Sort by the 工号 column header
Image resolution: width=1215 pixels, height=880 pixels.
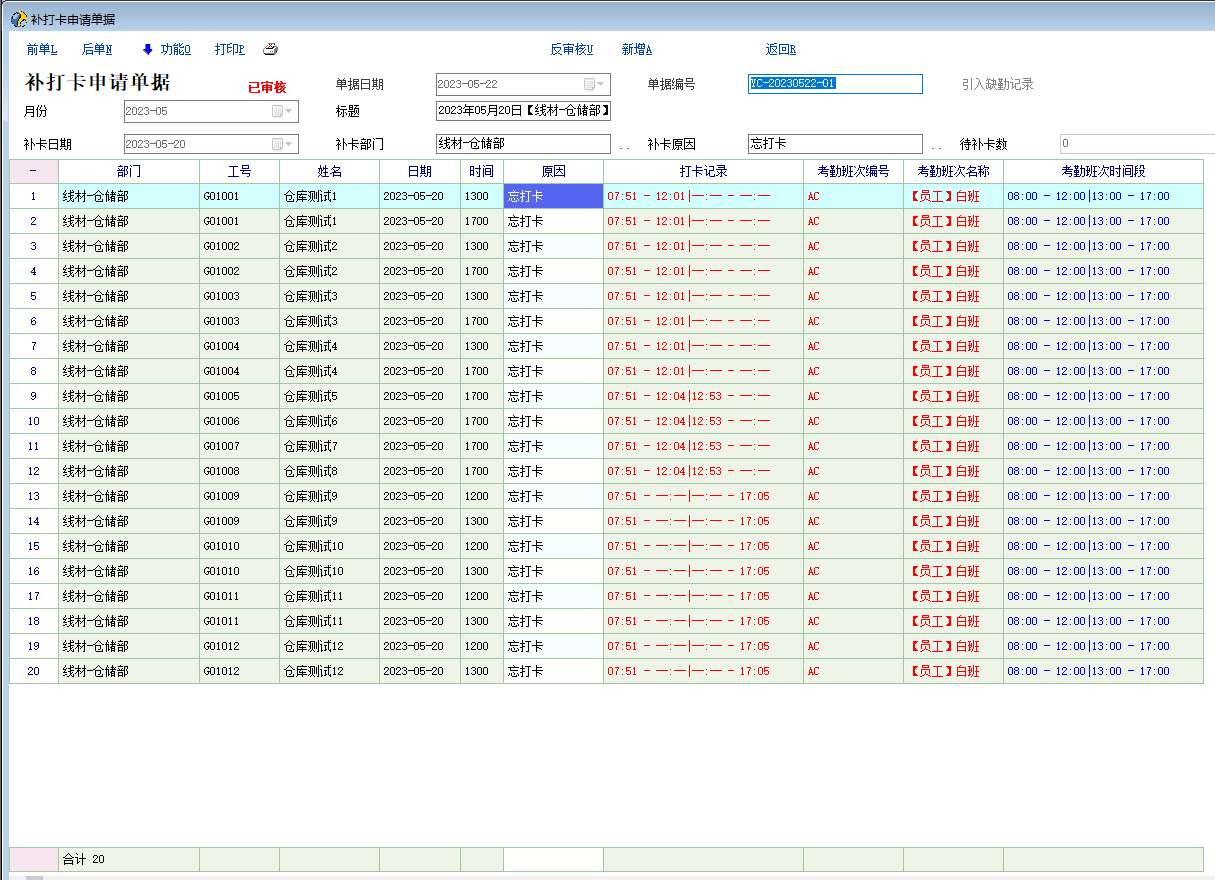click(x=239, y=171)
